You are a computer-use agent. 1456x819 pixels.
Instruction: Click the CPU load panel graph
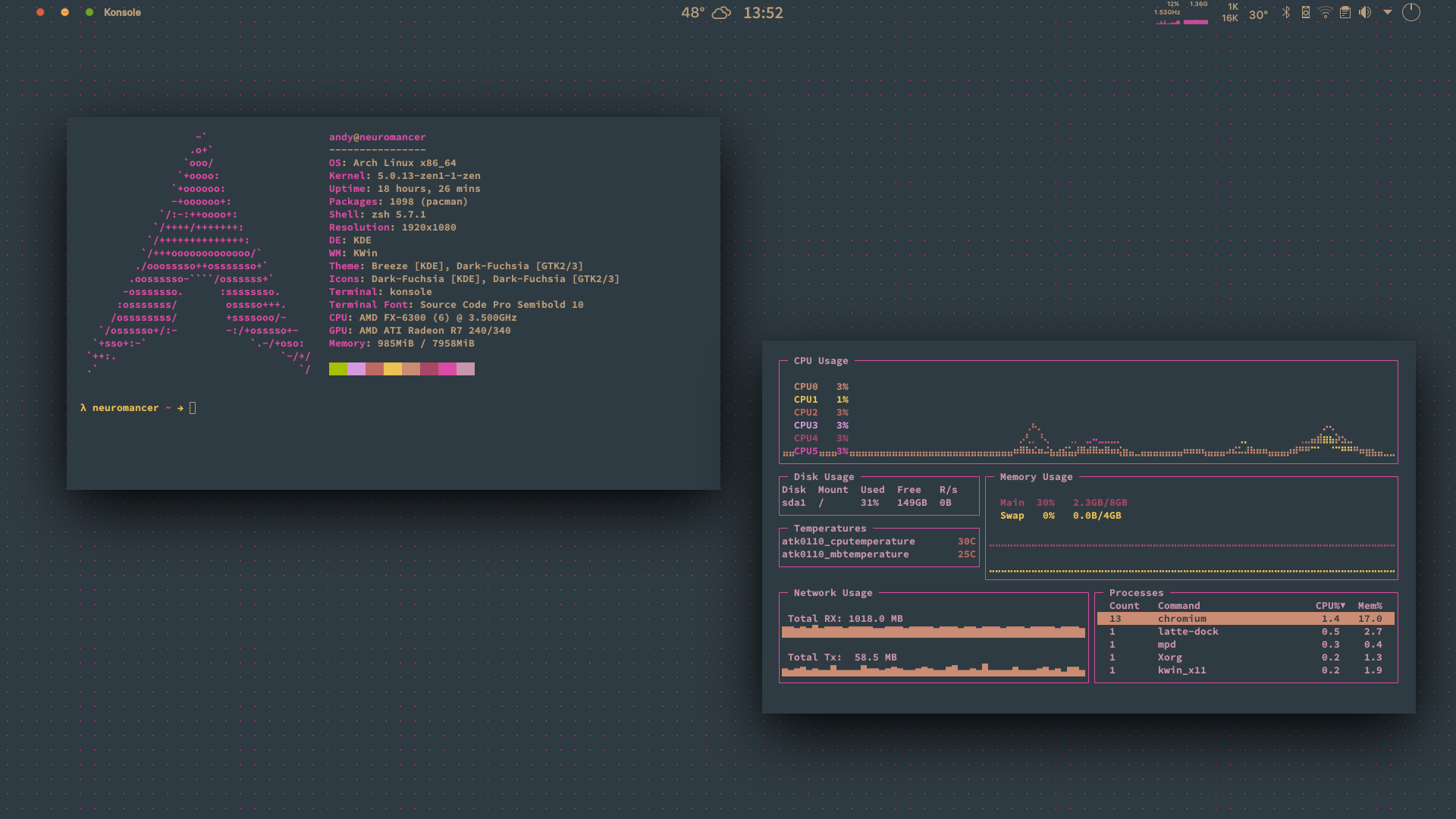[1168, 13]
